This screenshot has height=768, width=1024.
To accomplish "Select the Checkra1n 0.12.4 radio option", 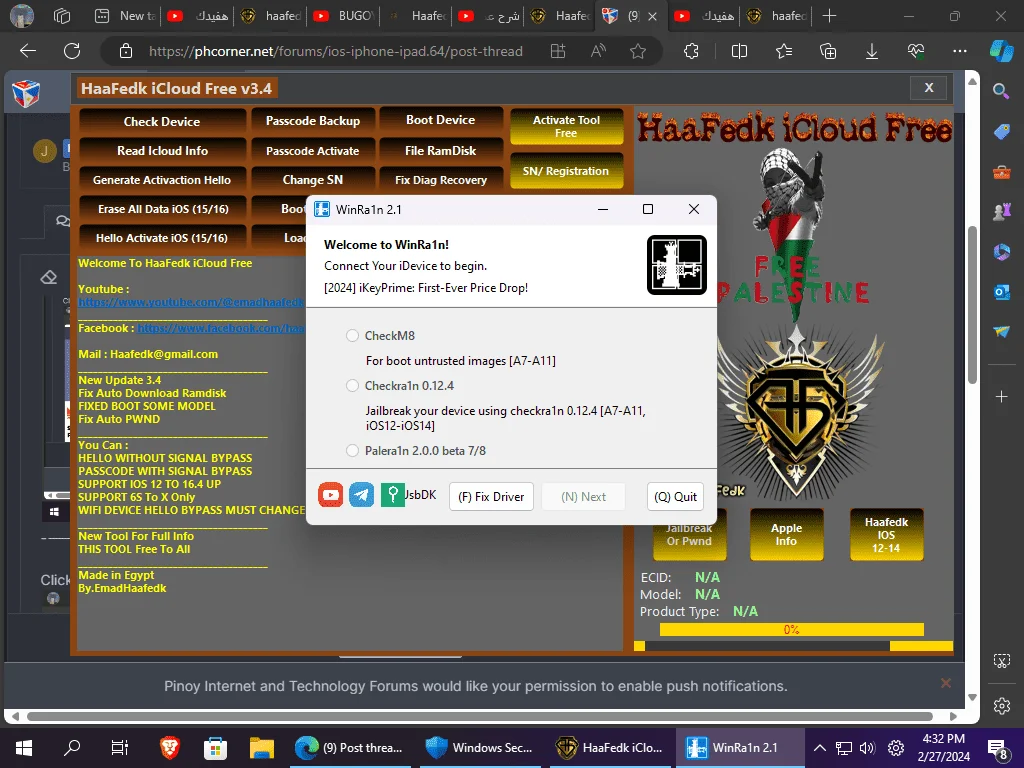I will pos(353,386).
